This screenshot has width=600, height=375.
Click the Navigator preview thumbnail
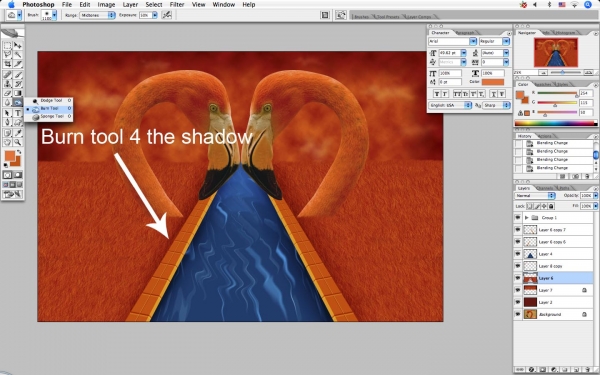[x=556, y=53]
